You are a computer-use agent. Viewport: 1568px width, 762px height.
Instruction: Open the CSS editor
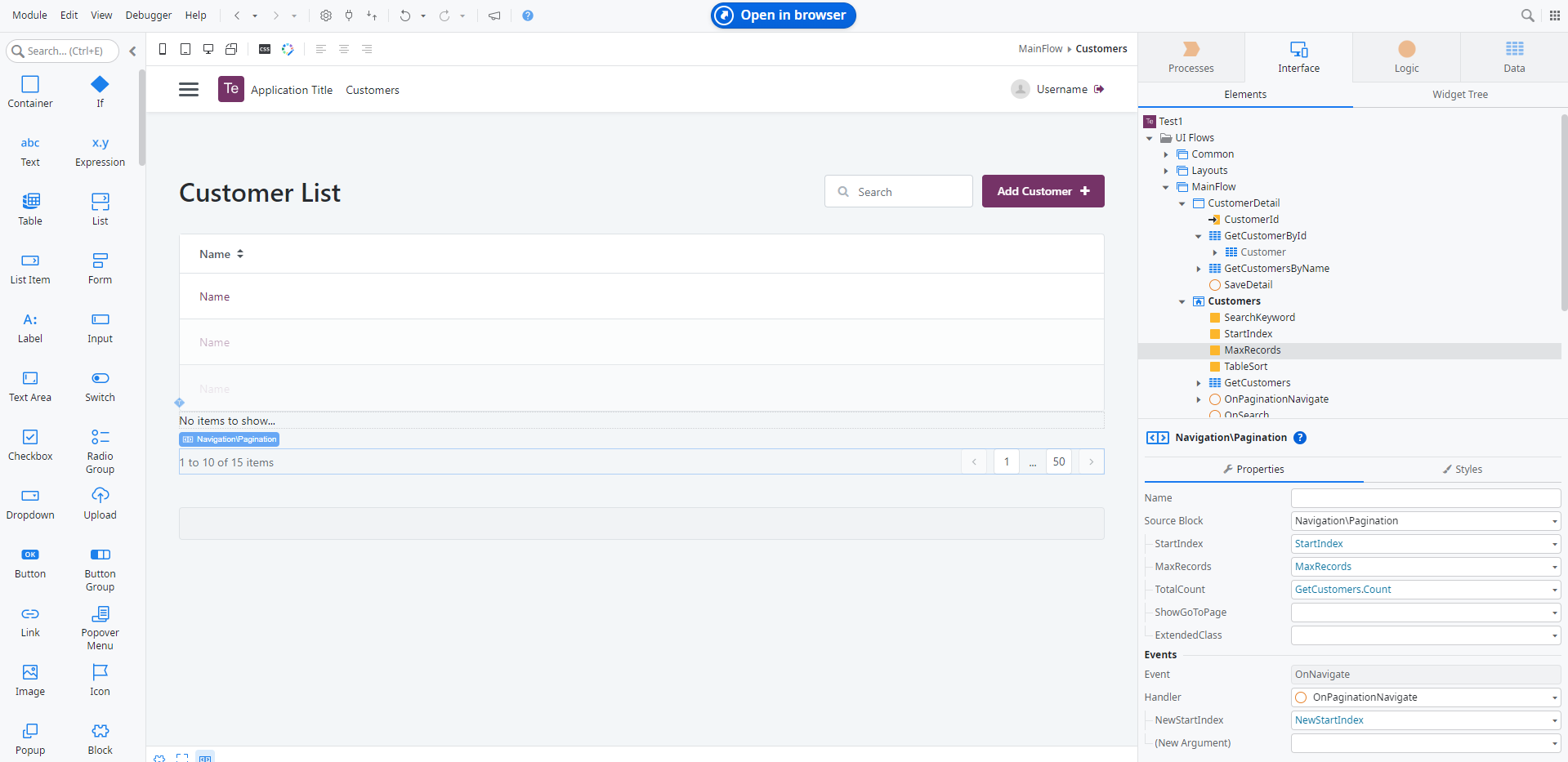click(264, 49)
